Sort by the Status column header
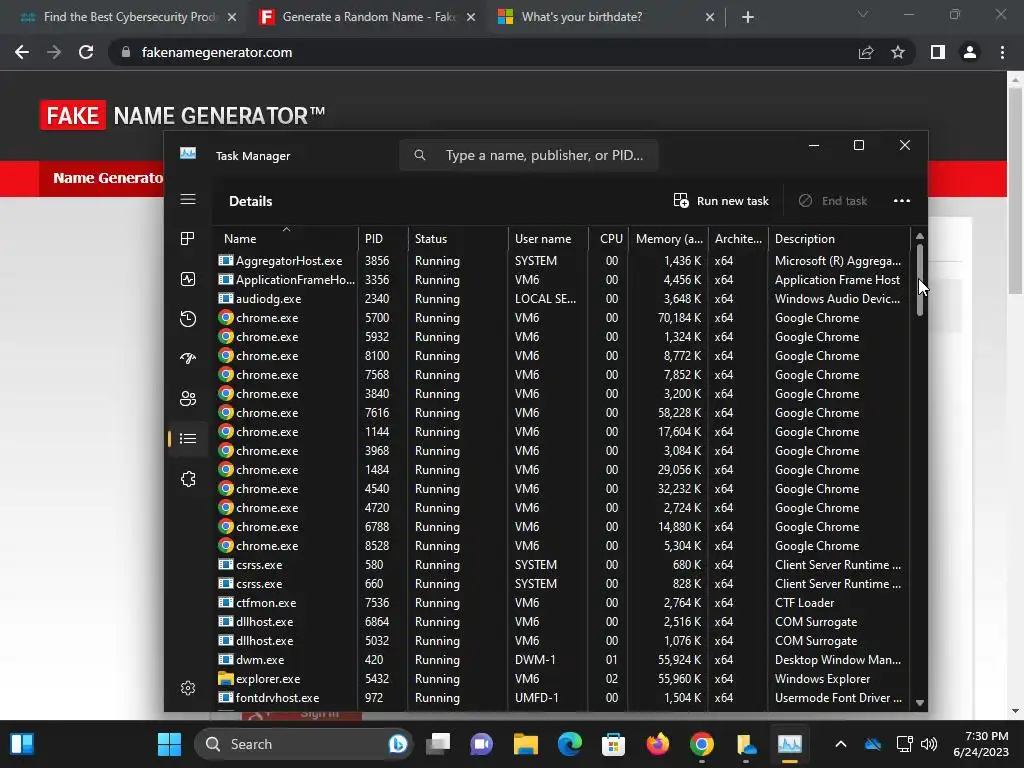1024x768 pixels. (x=458, y=238)
